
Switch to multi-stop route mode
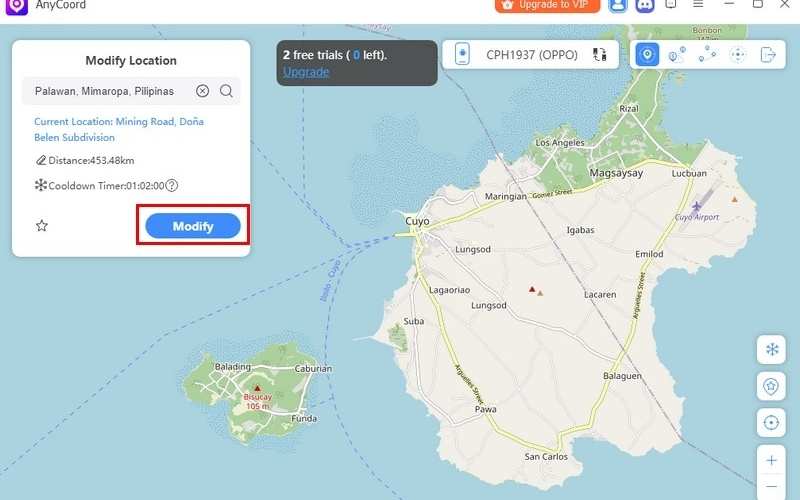(x=707, y=55)
